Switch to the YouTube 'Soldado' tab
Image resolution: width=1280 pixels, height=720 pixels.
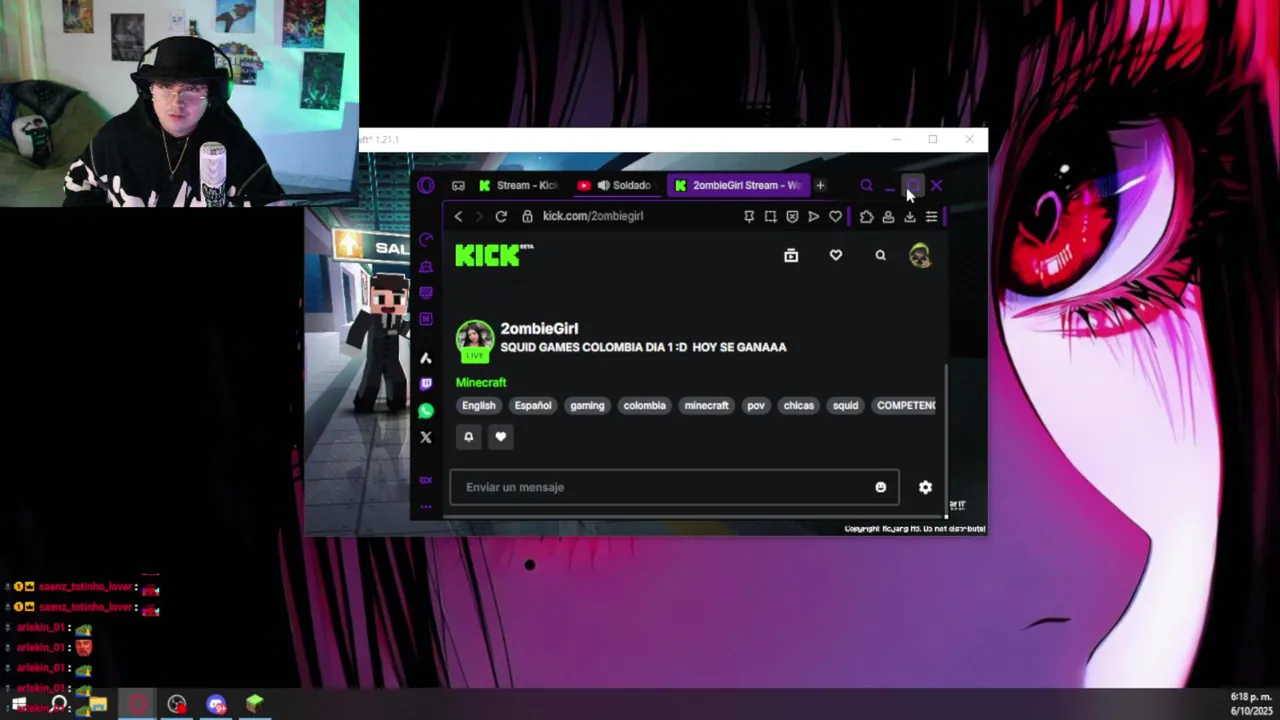(615, 185)
